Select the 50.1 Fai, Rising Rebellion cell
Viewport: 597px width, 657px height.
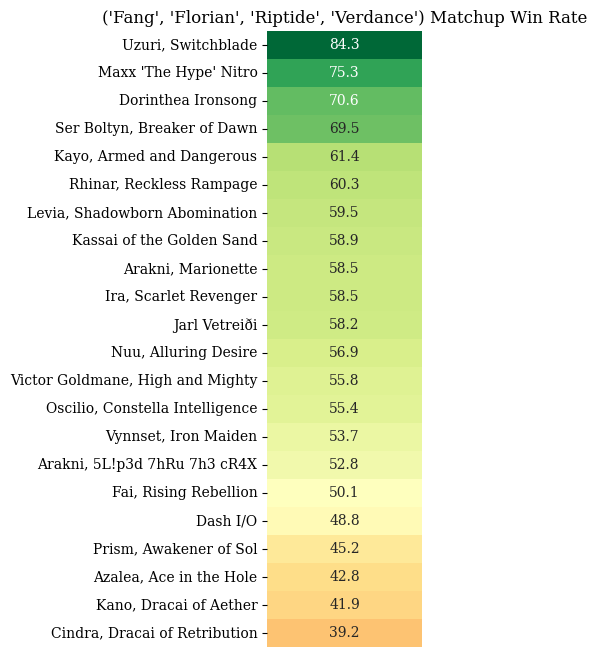click(344, 493)
